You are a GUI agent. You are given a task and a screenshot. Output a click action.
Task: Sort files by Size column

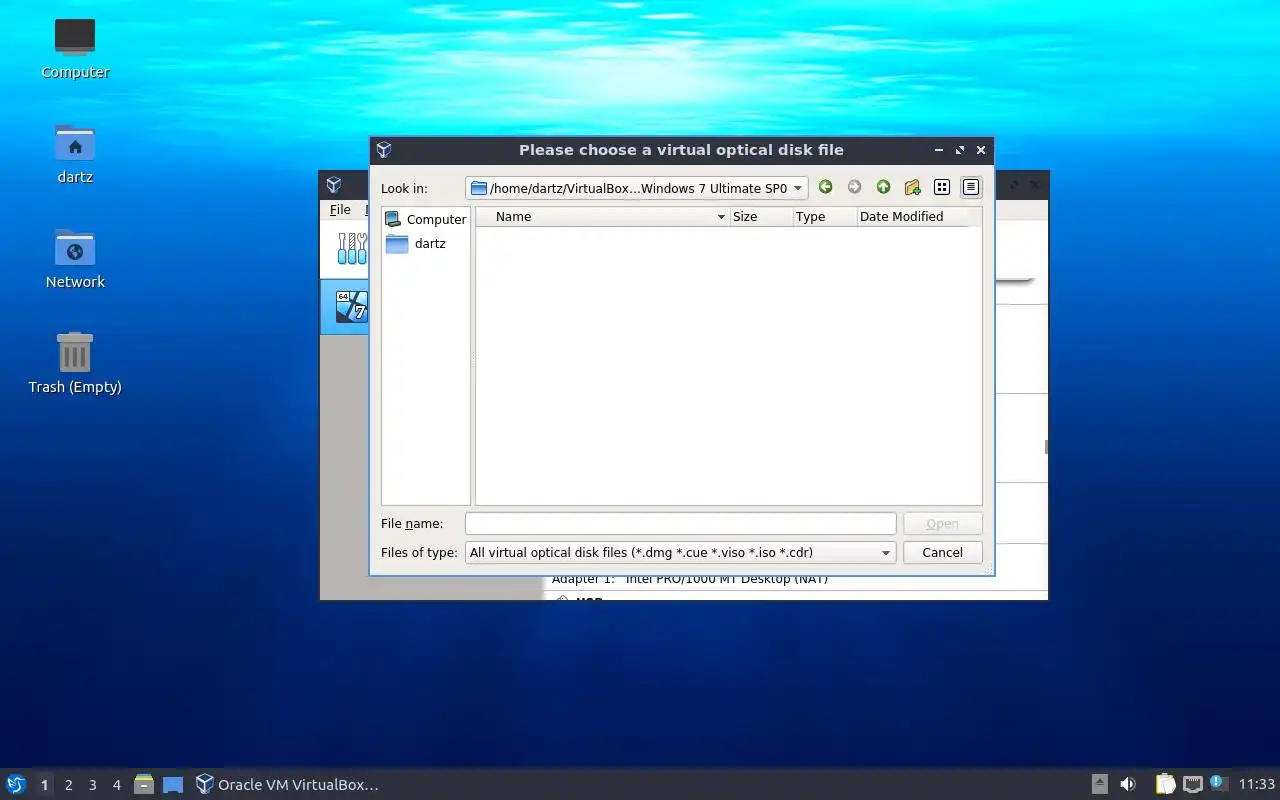coord(761,216)
